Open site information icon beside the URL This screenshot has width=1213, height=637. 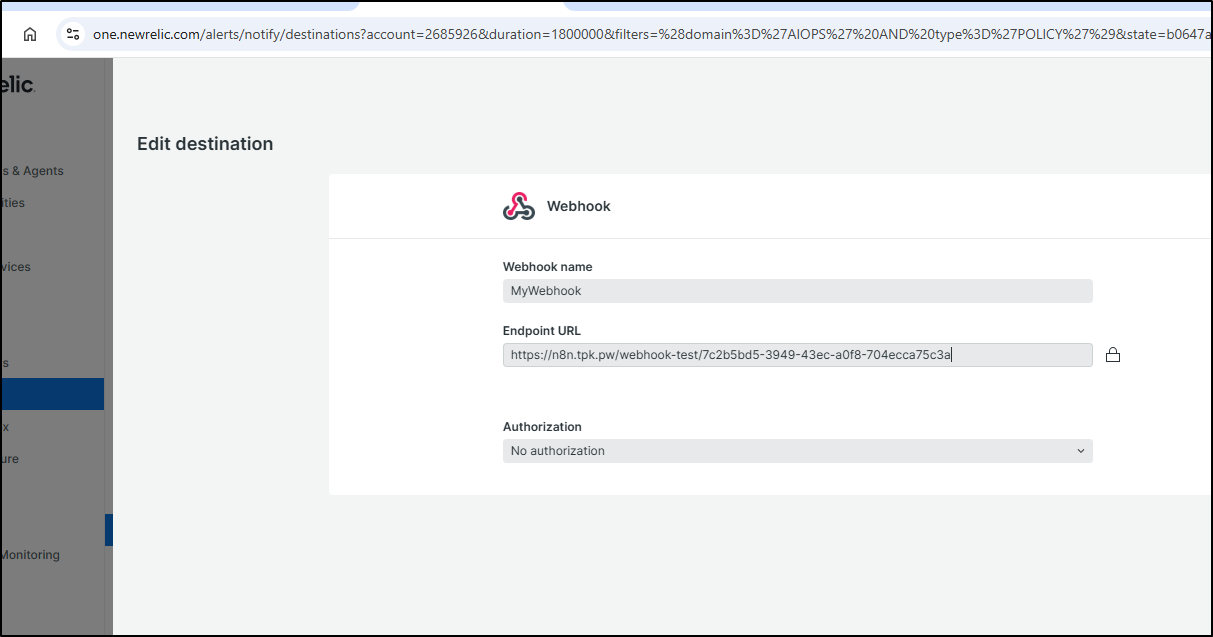(x=72, y=34)
